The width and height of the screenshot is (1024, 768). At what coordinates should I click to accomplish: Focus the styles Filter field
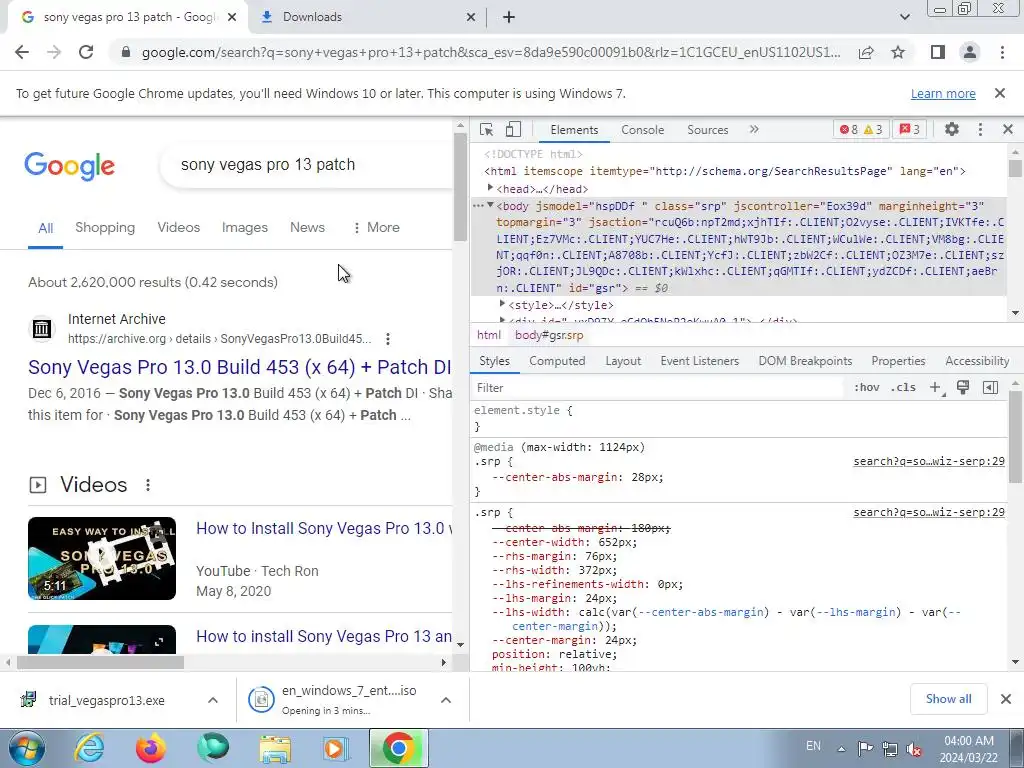658,388
